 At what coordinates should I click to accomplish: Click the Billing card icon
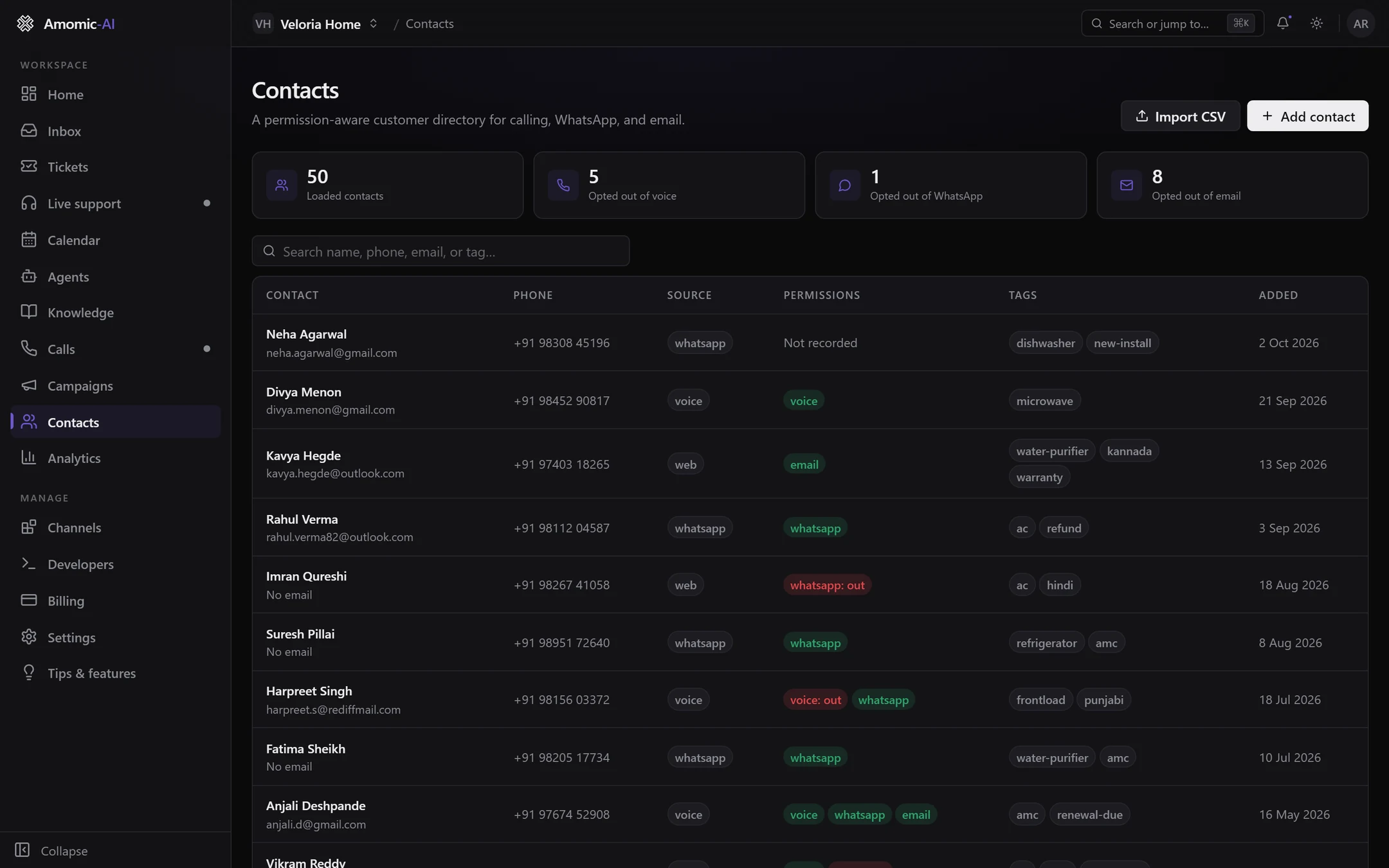29,600
